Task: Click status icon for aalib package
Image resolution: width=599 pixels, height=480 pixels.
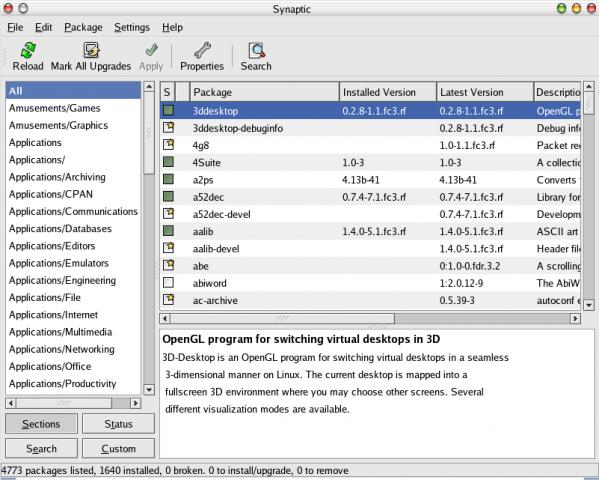Action: click(x=168, y=231)
